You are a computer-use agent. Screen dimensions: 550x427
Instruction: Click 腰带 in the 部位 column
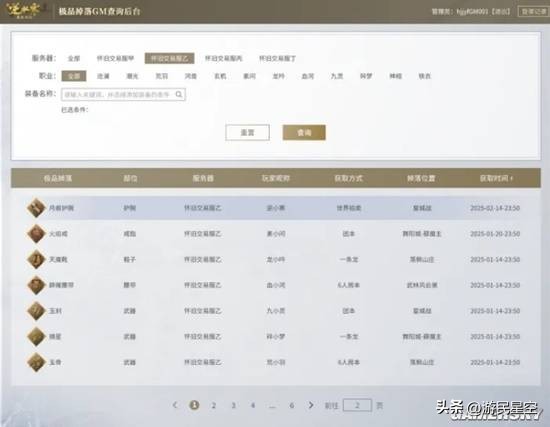tap(129, 285)
